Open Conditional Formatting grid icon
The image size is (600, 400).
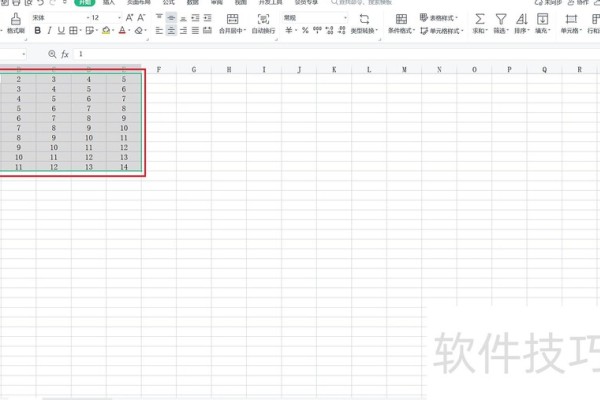coord(401,19)
